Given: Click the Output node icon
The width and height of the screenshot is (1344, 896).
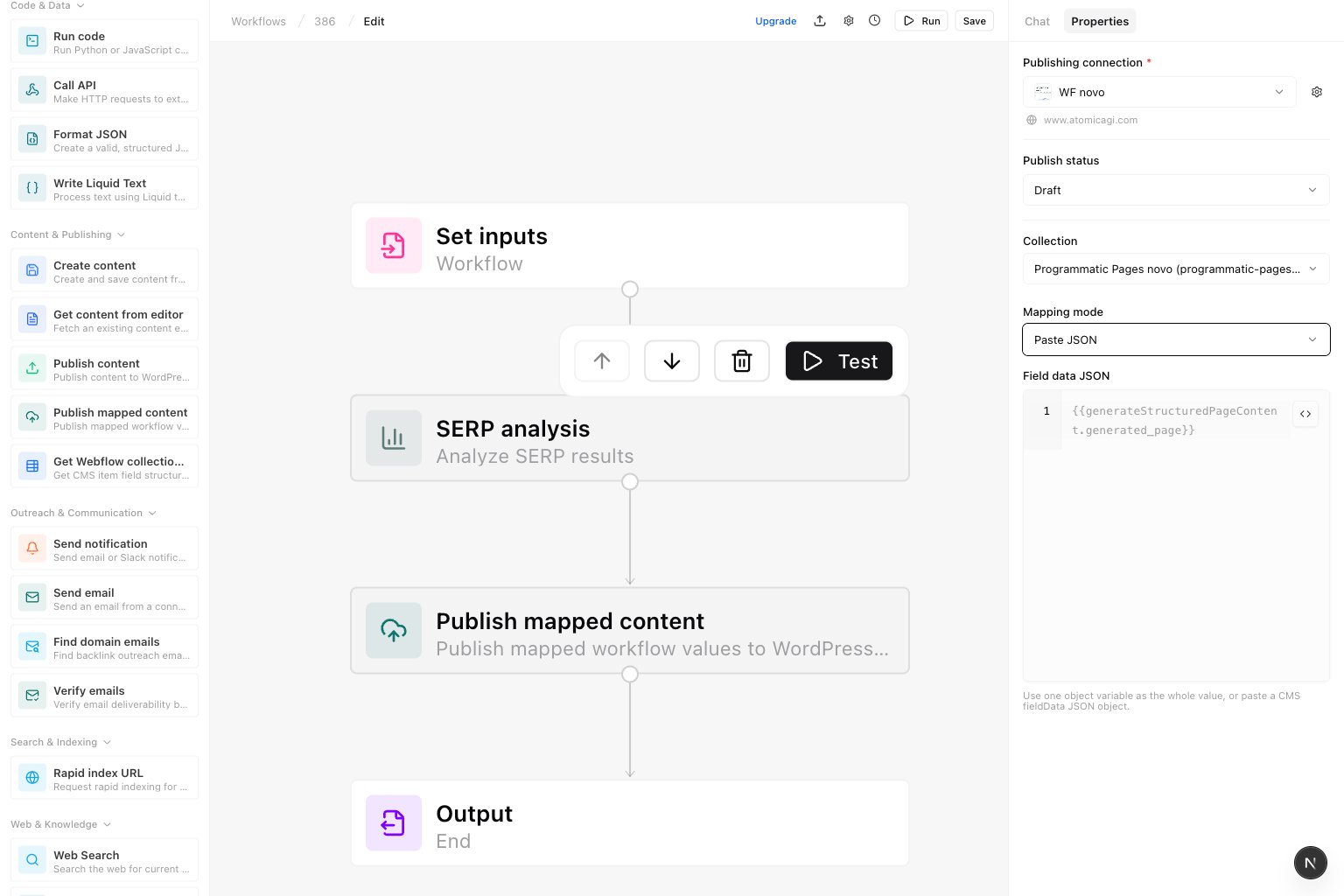Looking at the screenshot, I should (x=394, y=823).
